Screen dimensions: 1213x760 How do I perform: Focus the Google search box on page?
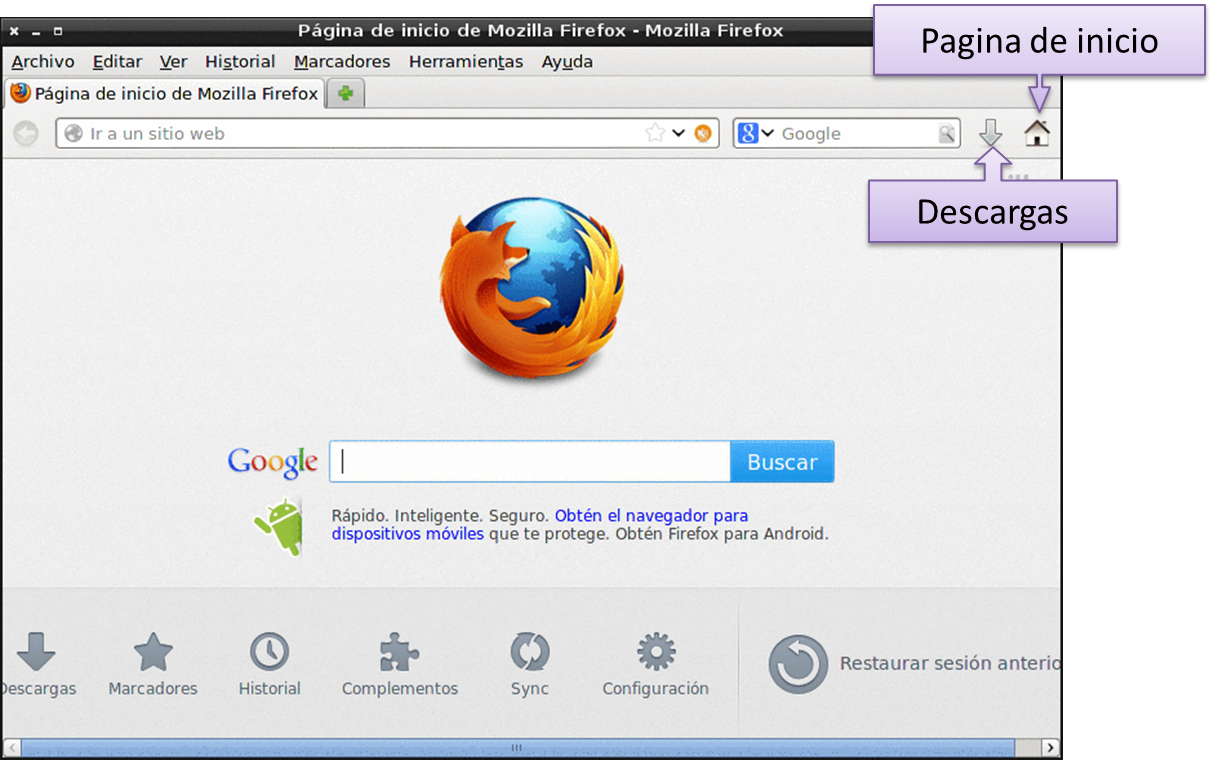point(530,462)
